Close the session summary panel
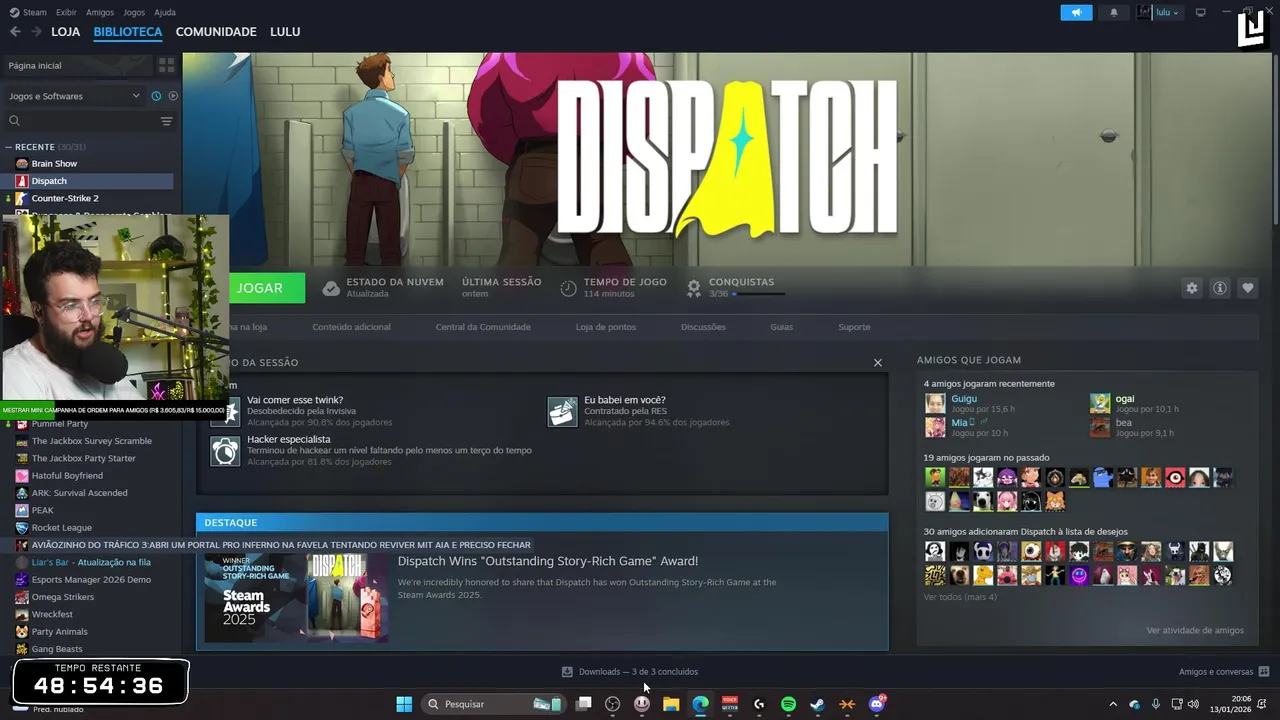1280x720 pixels. pyautogui.click(x=878, y=363)
